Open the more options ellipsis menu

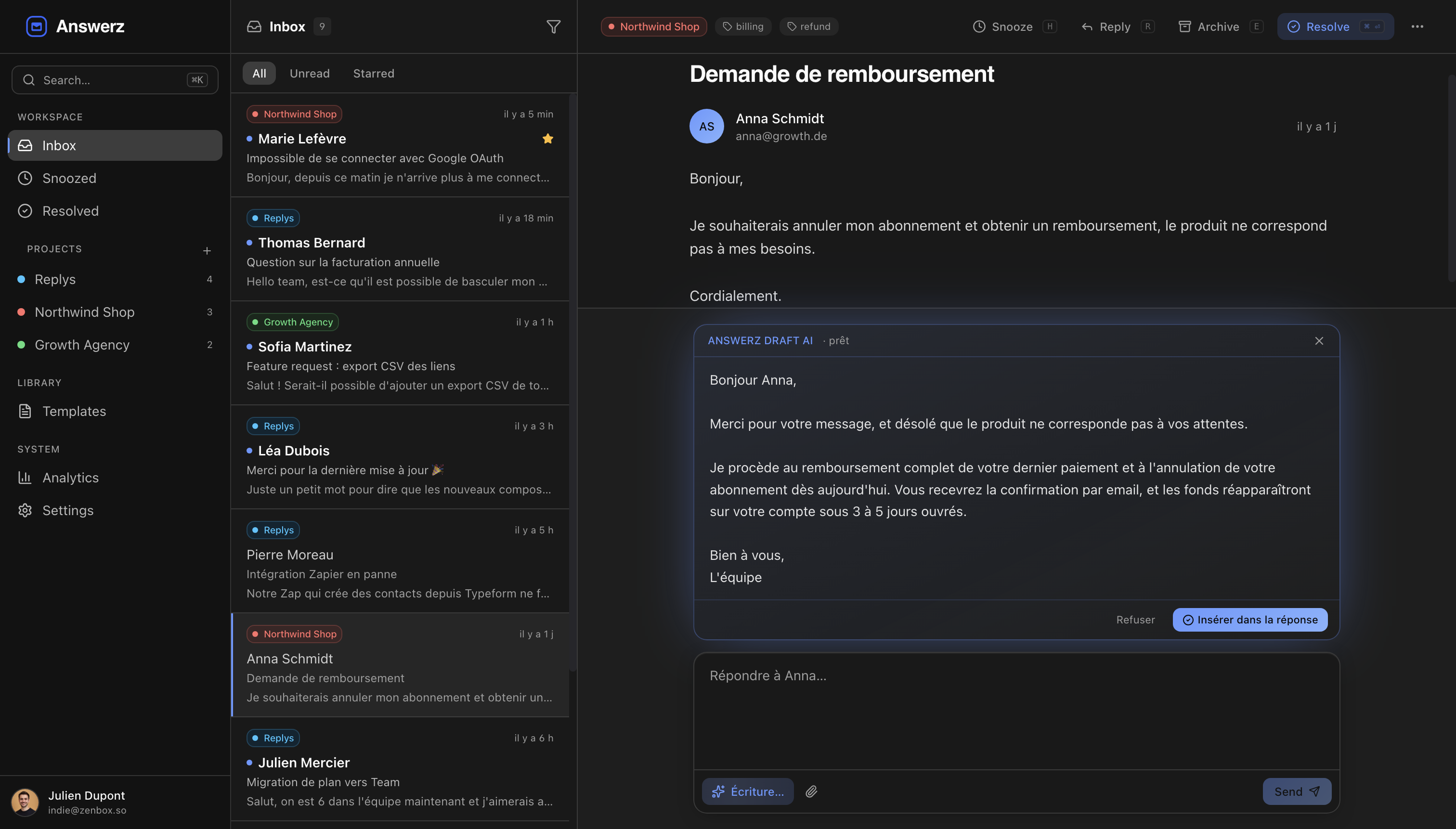pos(1417,26)
